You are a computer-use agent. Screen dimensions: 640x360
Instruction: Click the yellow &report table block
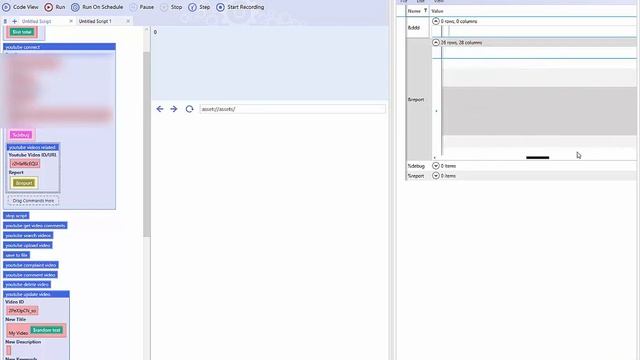(x=24, y=183)
